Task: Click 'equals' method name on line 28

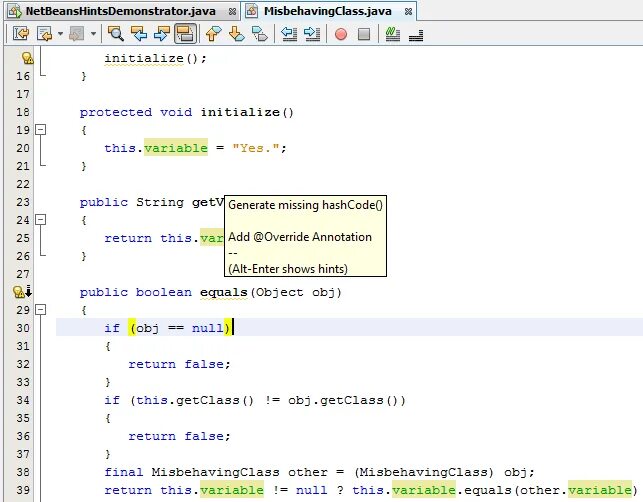Action: [x=223, y=292]
